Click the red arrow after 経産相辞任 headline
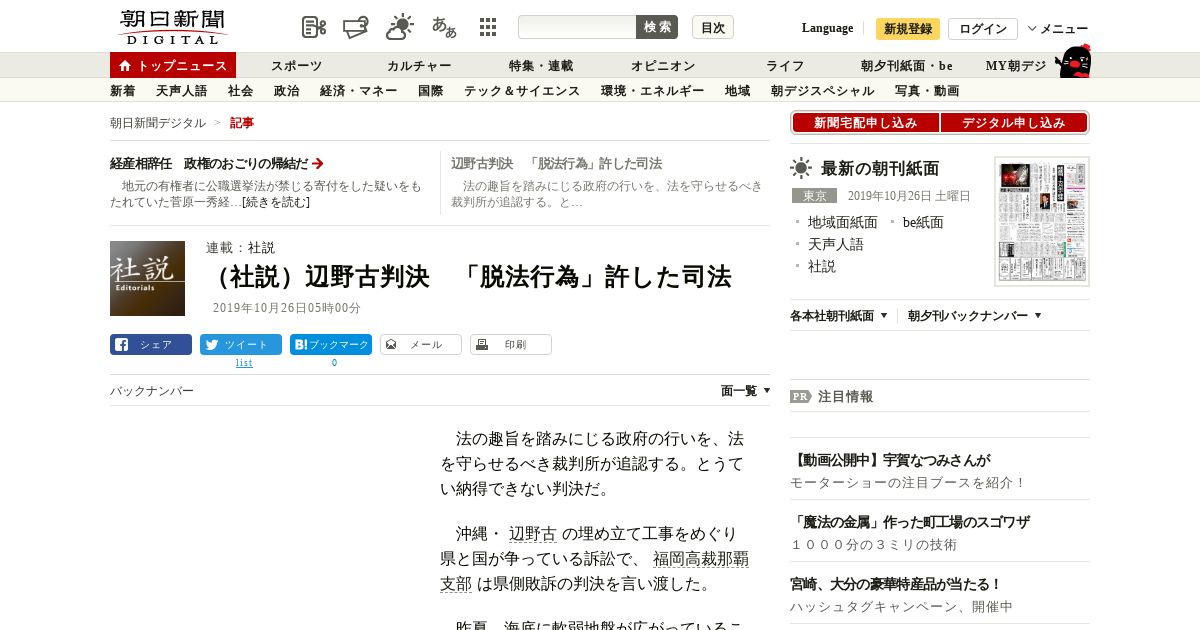Screen dimensions: 1200x630 click(318, 163)
